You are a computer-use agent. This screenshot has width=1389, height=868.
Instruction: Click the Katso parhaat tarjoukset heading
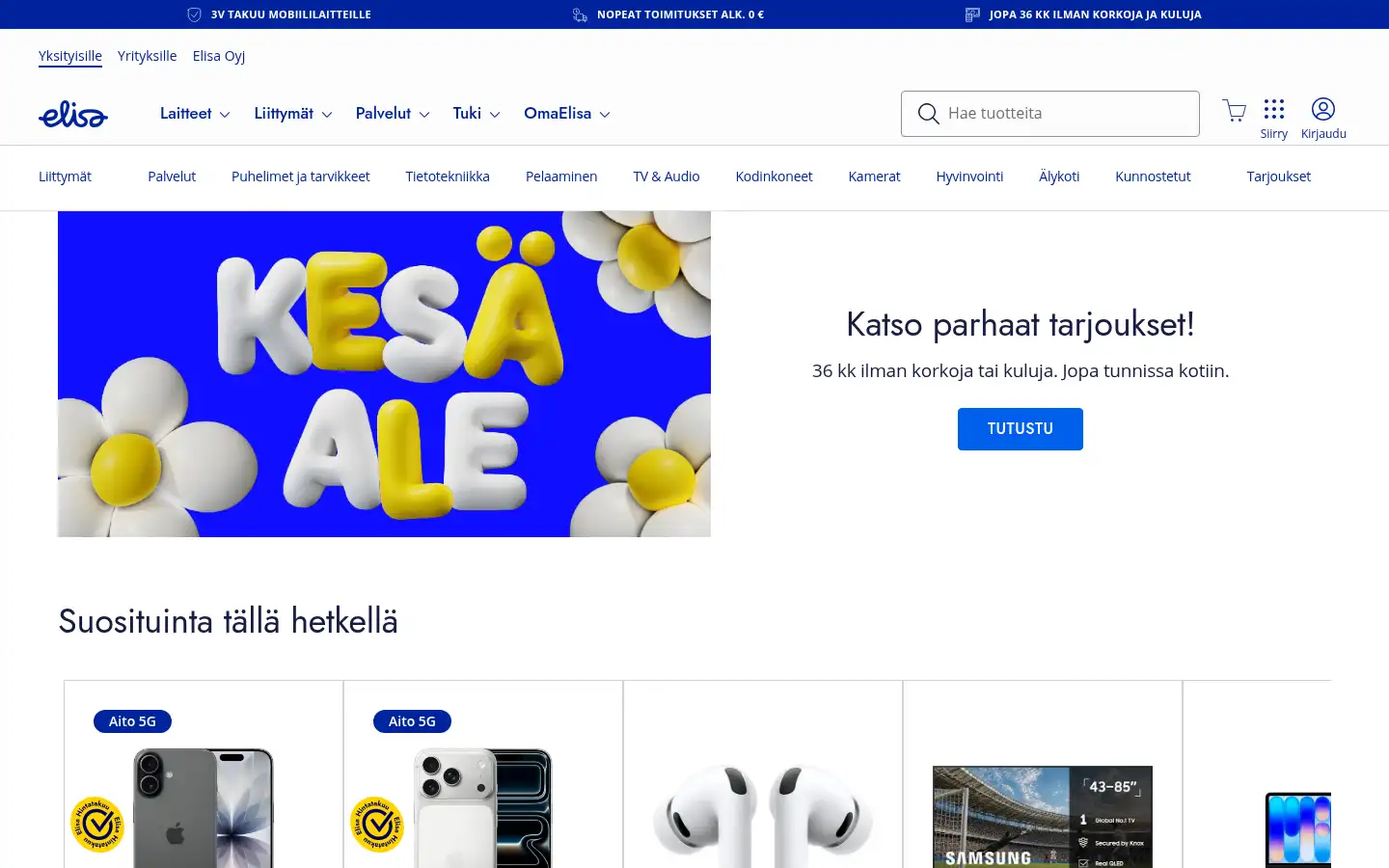click(x=1021, y=324)
